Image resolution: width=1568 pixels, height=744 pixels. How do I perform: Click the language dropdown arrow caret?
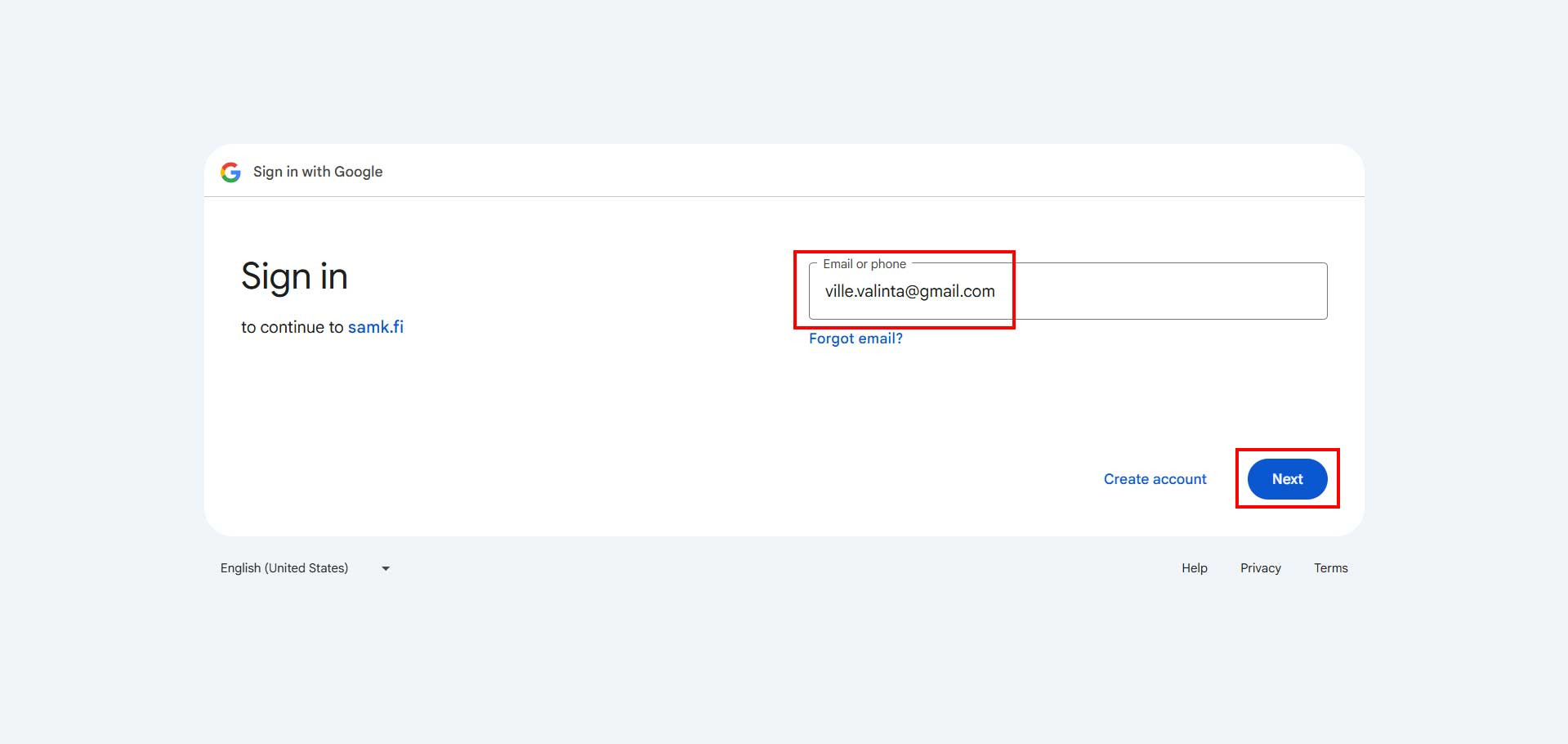(386, 568)
